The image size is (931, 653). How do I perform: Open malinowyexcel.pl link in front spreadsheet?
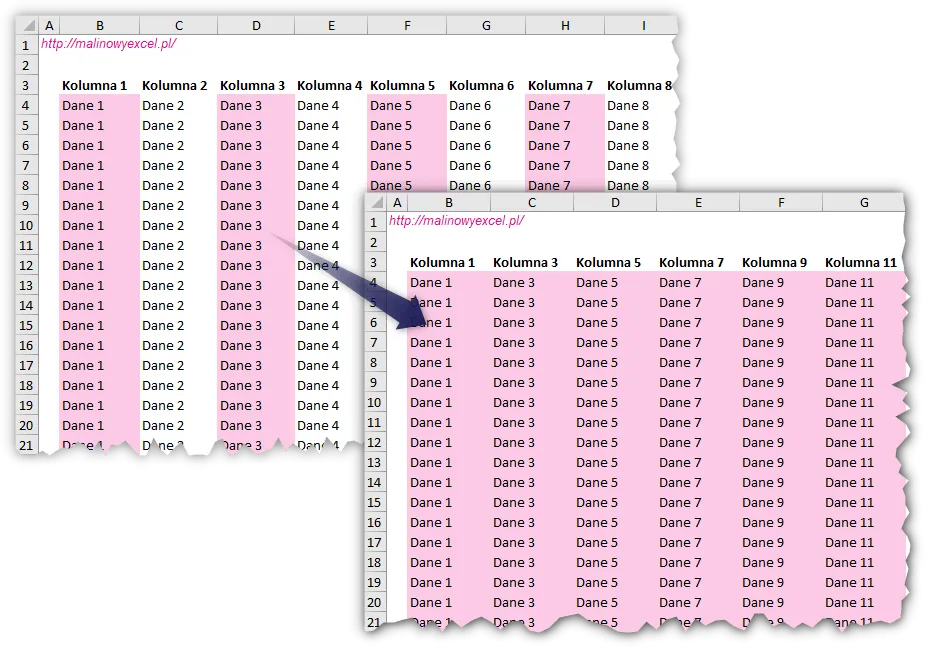[x=456, y=221]
